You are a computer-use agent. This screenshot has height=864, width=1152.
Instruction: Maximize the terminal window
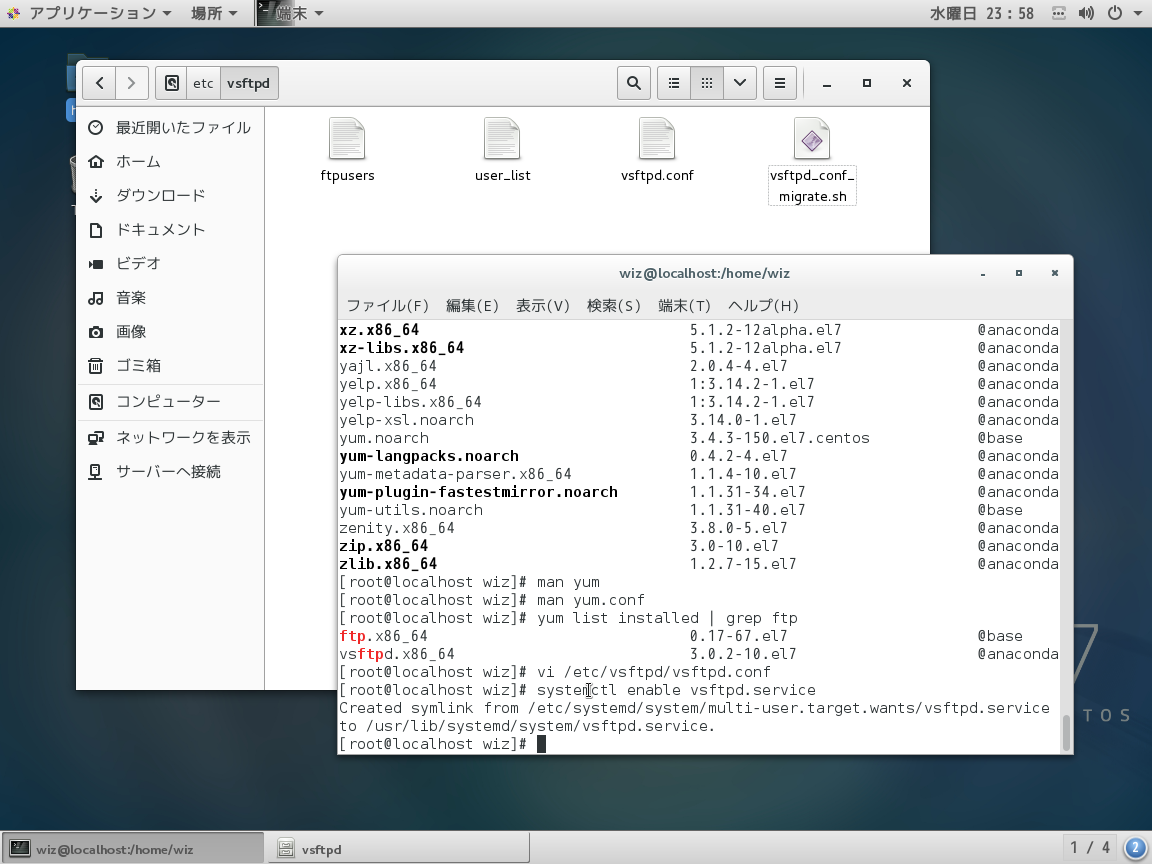click(1019, 273)
